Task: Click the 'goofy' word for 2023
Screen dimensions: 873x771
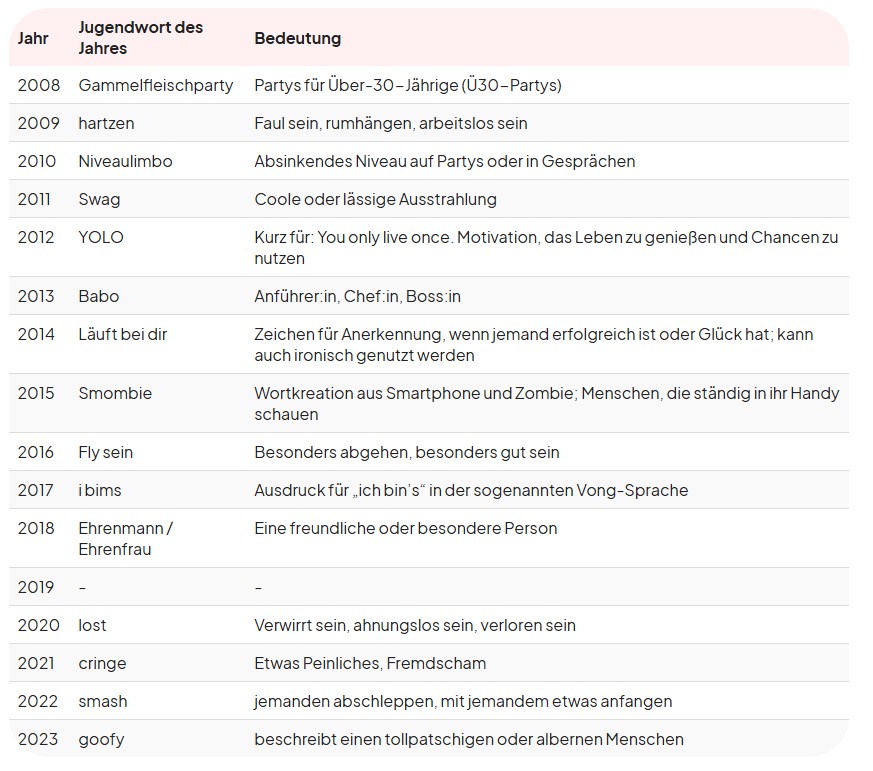Action: coord(101,739)
